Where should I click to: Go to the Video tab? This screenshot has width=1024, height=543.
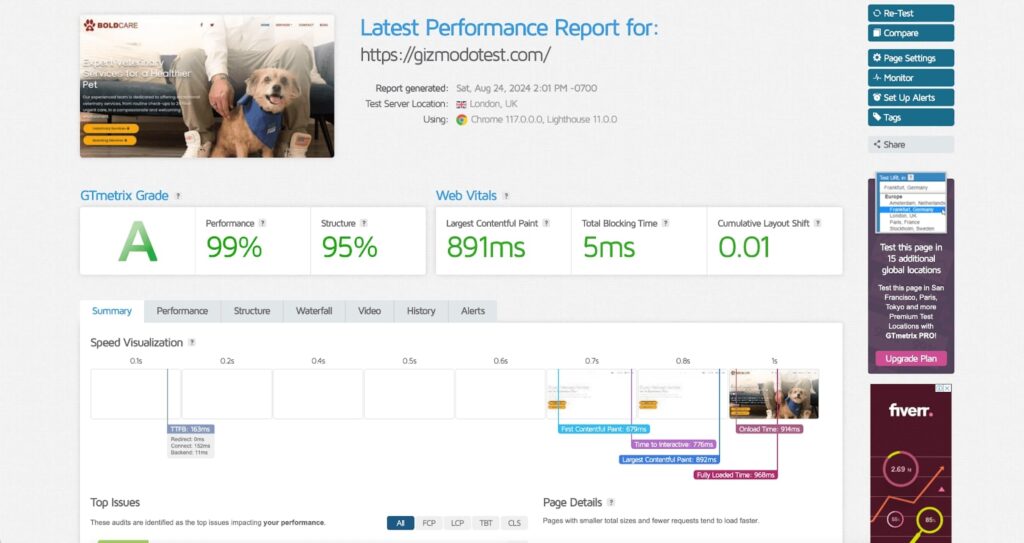[x=370, y=311]
